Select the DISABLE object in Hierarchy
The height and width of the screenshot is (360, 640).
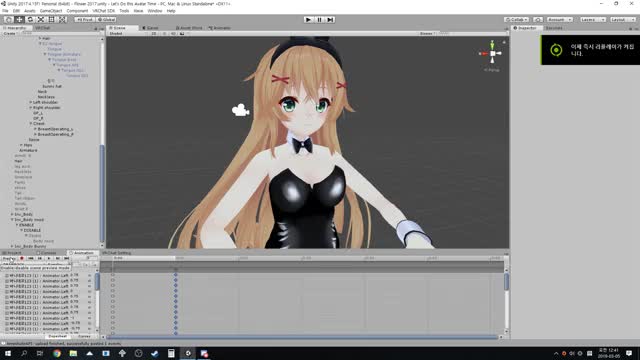point(32,230)
